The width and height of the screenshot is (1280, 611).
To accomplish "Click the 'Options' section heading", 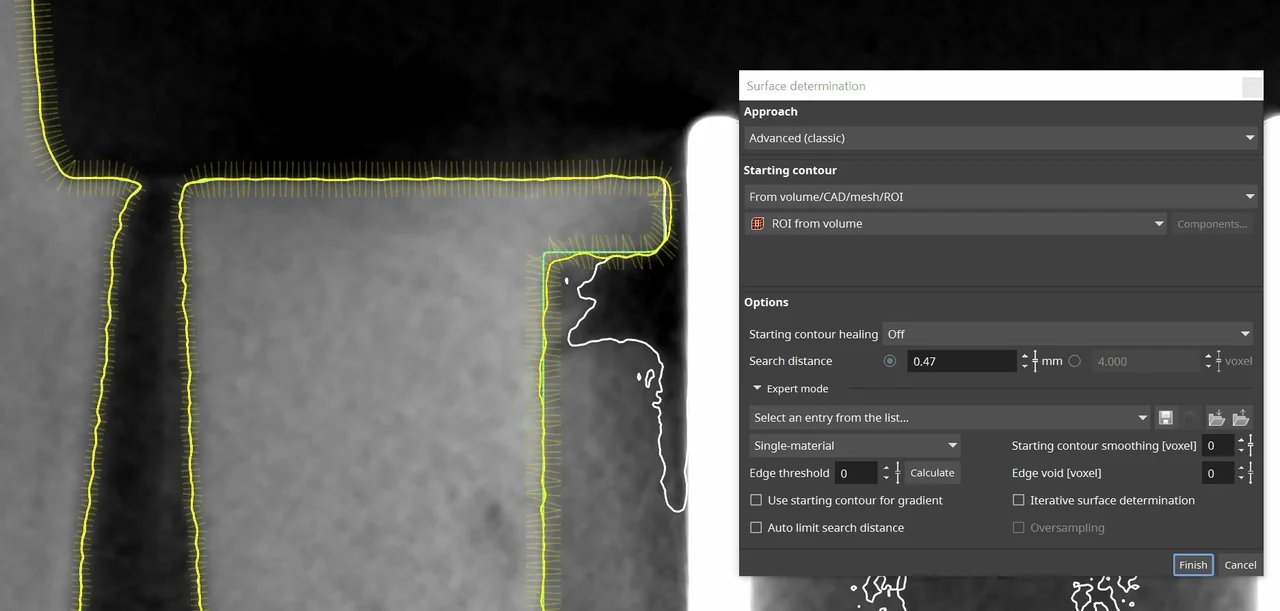I will [766, 302].
